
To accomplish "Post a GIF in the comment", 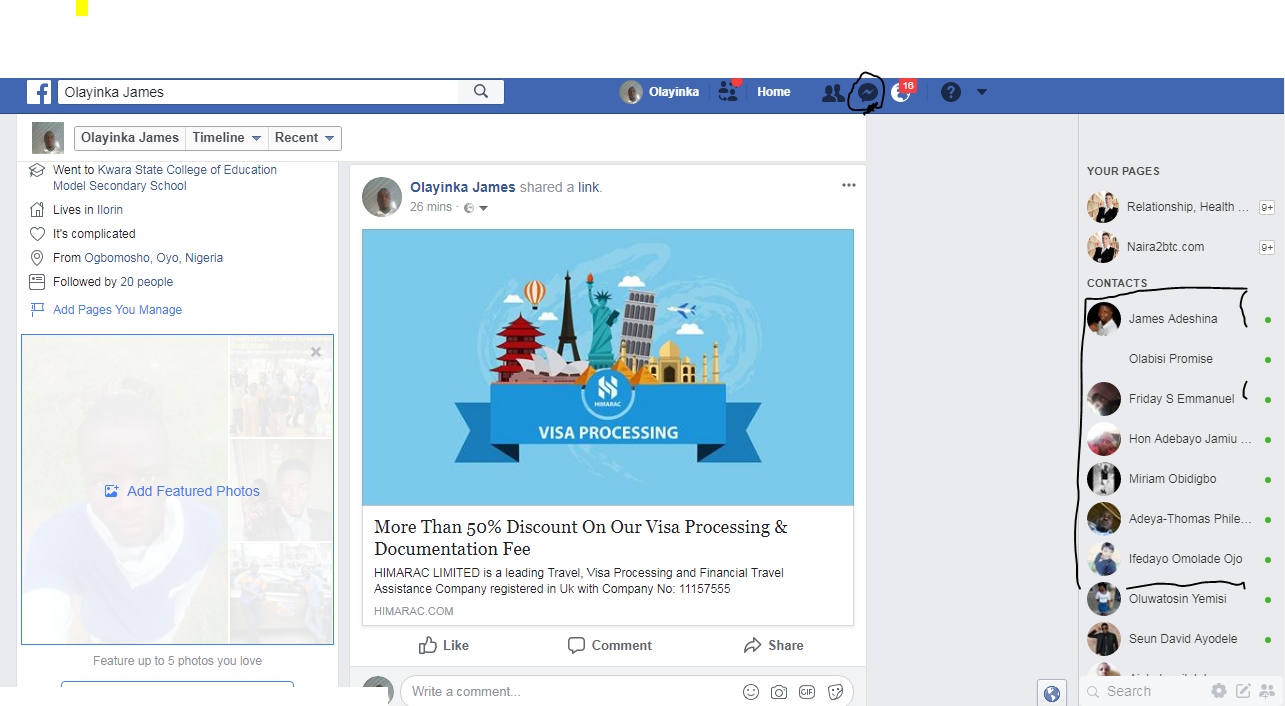I will pos(806,692).
